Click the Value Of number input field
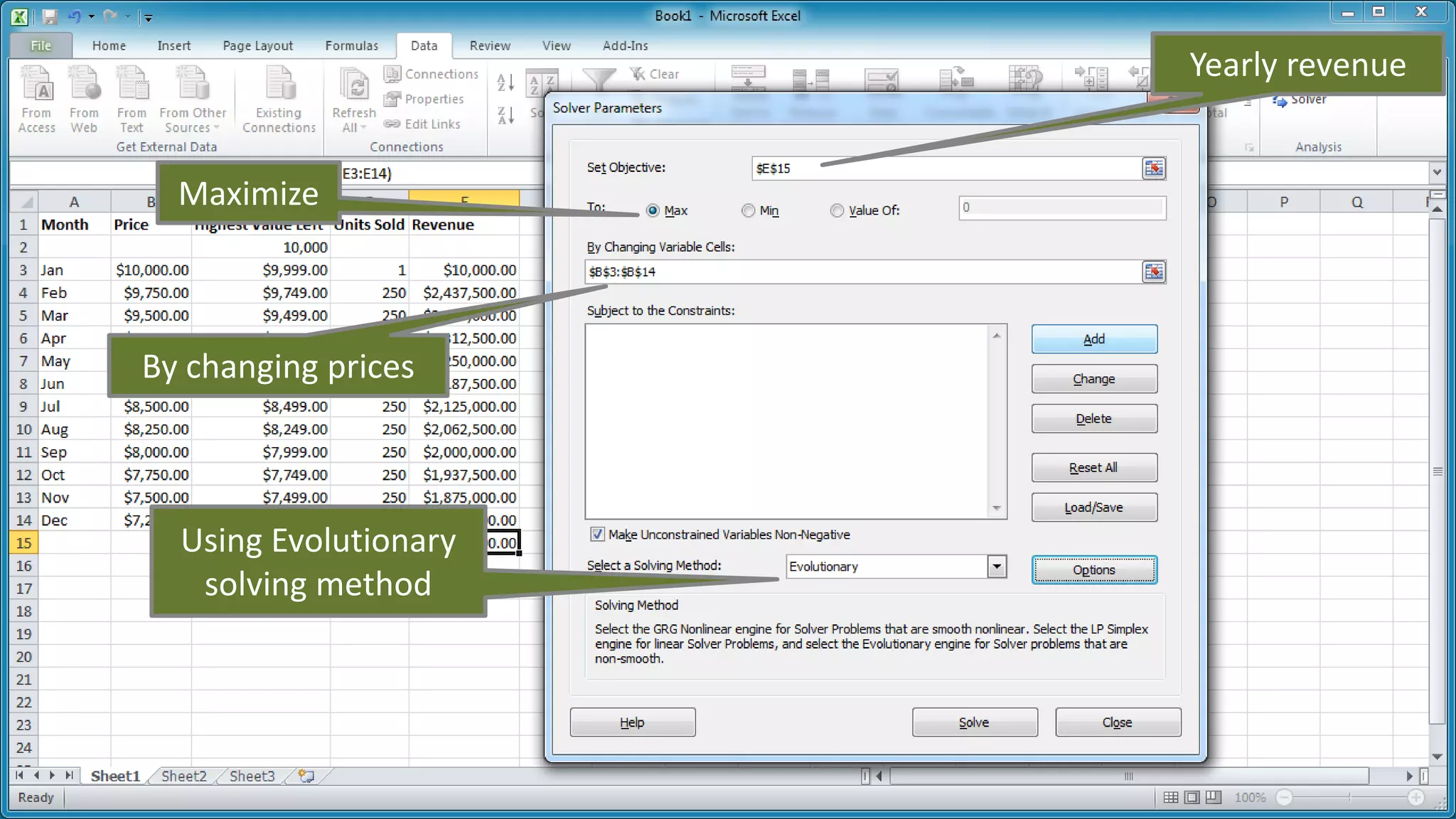This screenshot has height=819, width=1456. [1062, 208]
